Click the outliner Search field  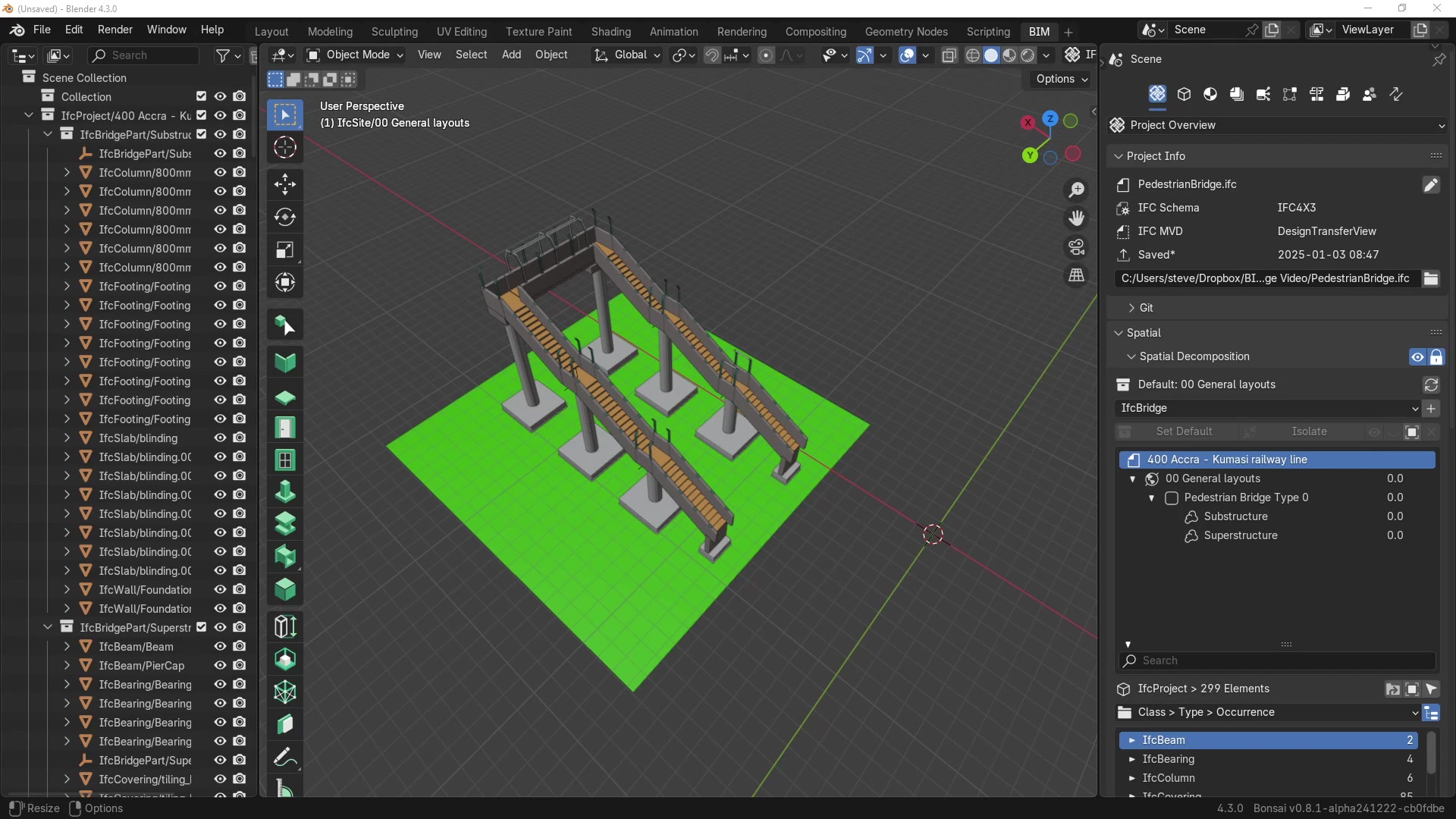143,55
